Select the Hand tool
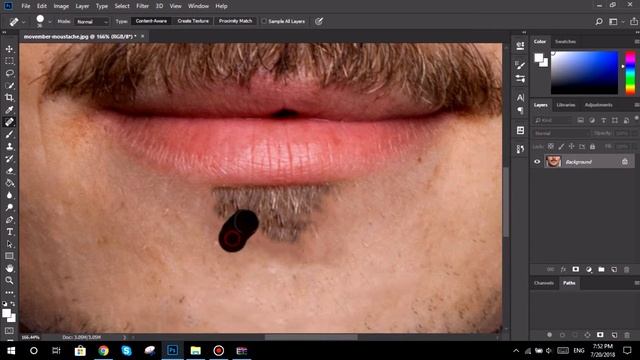640x360 pixels. tap(9, 268)
